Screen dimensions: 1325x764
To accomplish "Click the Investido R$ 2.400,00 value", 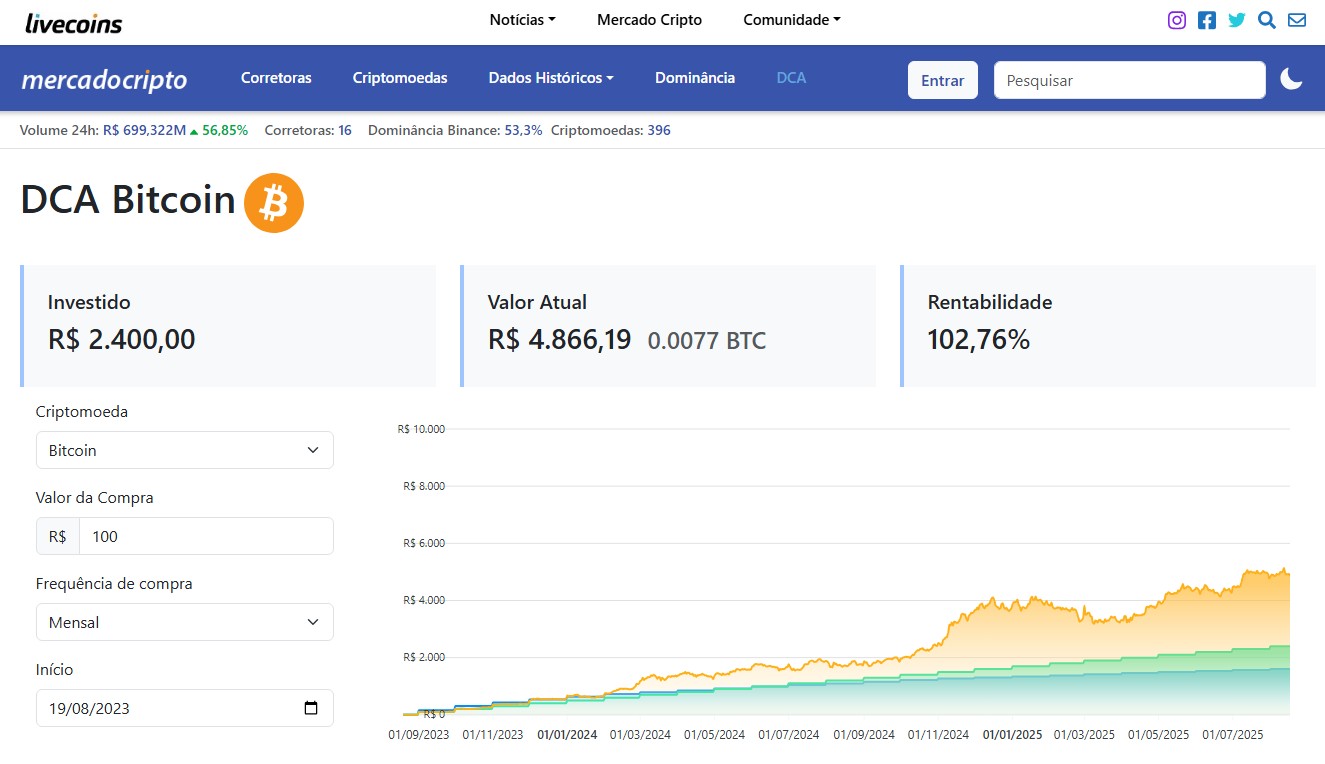I will pyautogui.click(x=122, y=340).
